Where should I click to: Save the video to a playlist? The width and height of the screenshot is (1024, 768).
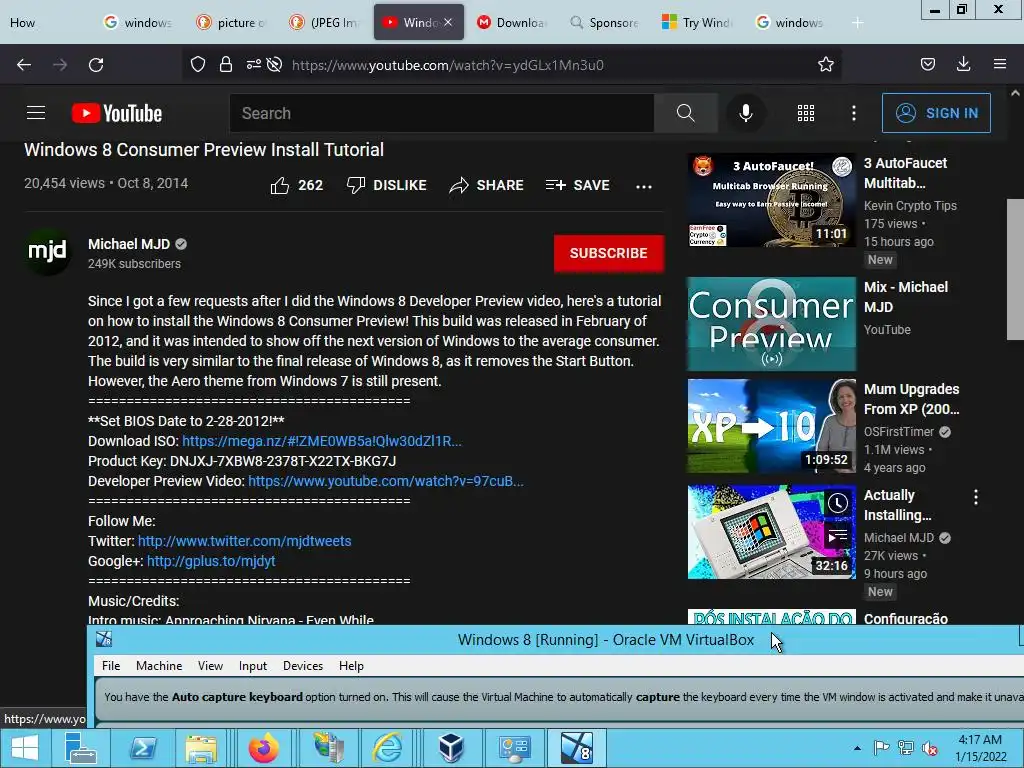pos(577,185)
